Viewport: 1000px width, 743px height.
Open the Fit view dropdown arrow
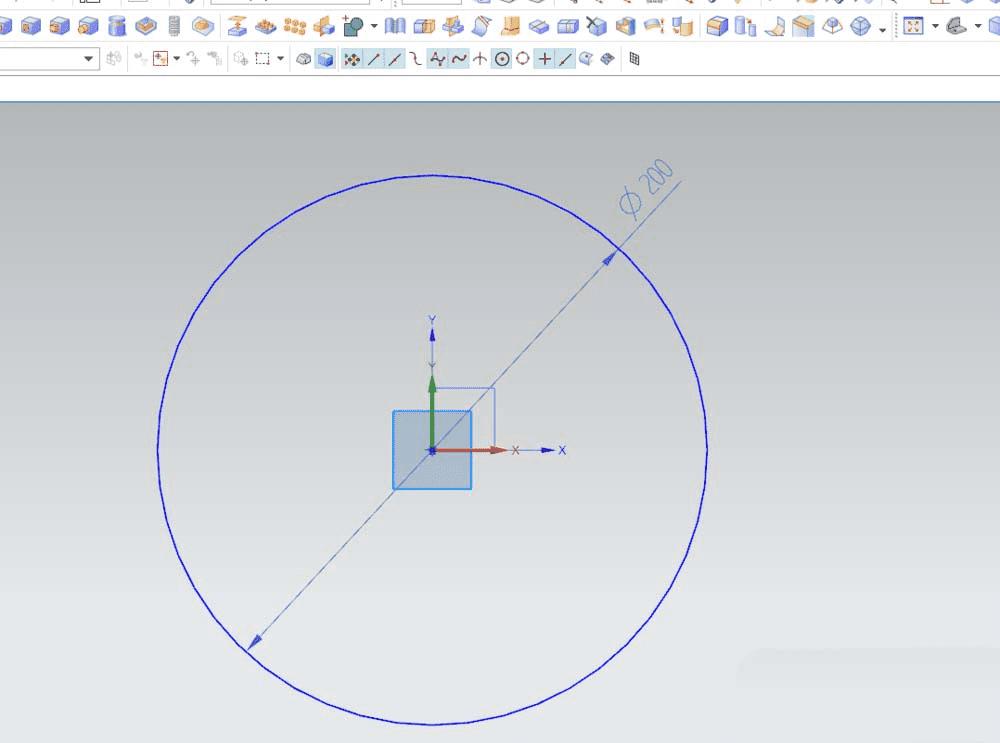[935, 26]
